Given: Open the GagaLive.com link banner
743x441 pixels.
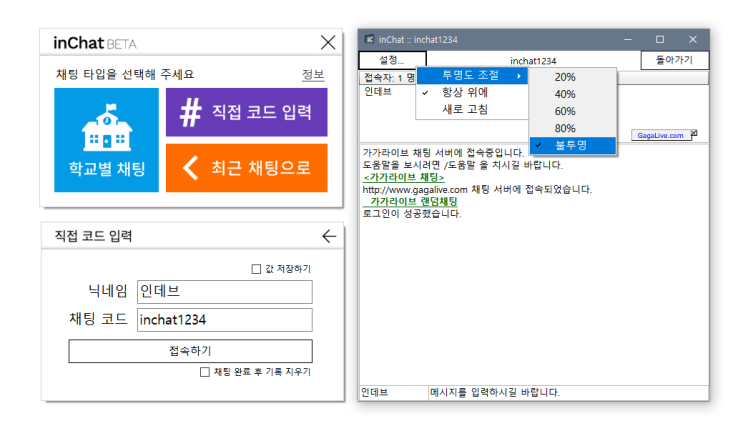Looking at the screenshot, I should coord(660,135).
